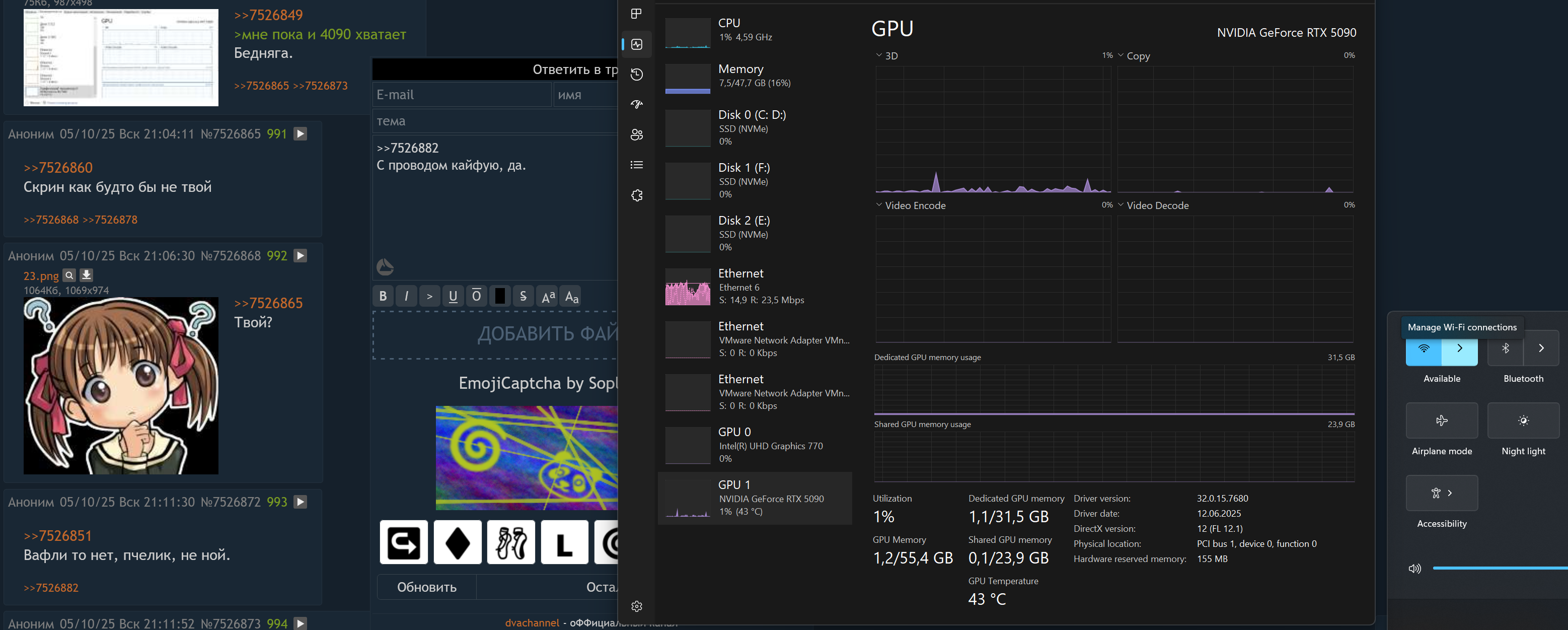Open Task Manager Processes page icon
The image size is (1568, 630).
(x=637, y=14)
